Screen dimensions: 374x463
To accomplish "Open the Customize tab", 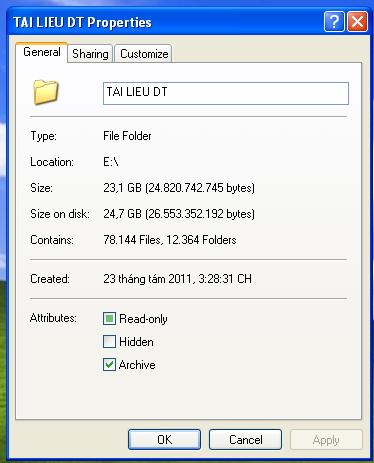I will coord(144,54).
